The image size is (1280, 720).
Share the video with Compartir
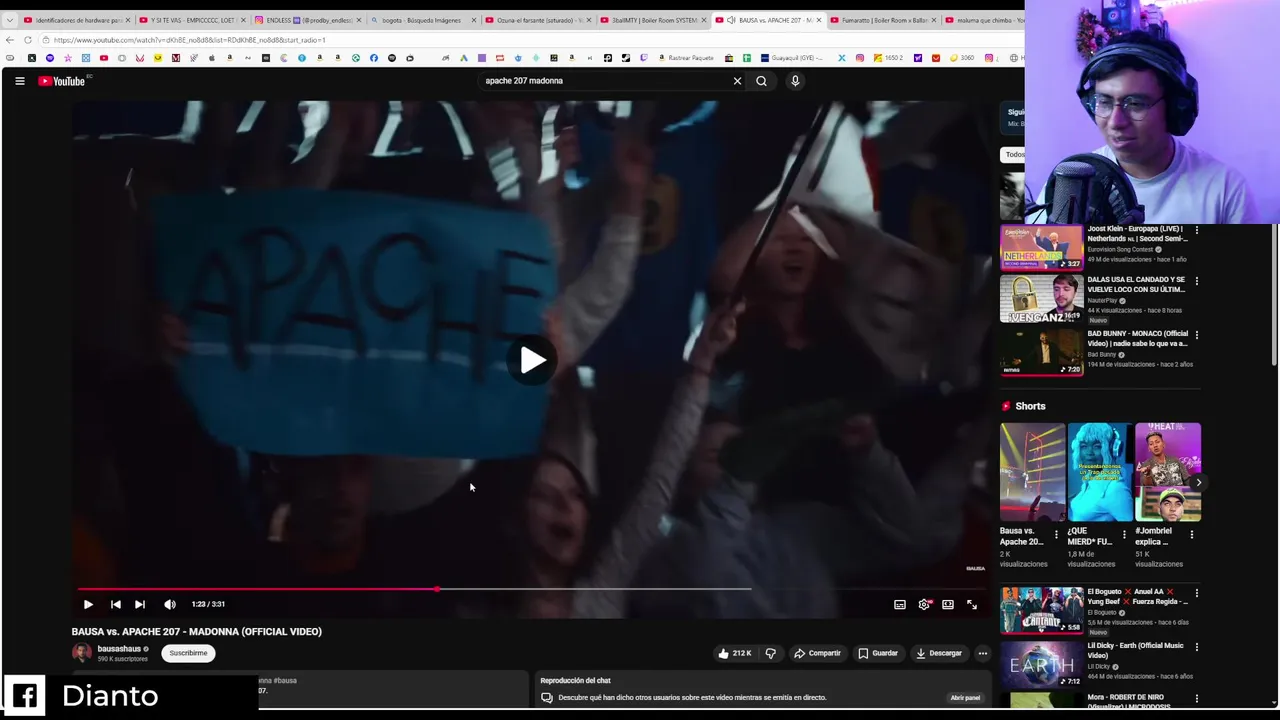click(x=817, y=653)
